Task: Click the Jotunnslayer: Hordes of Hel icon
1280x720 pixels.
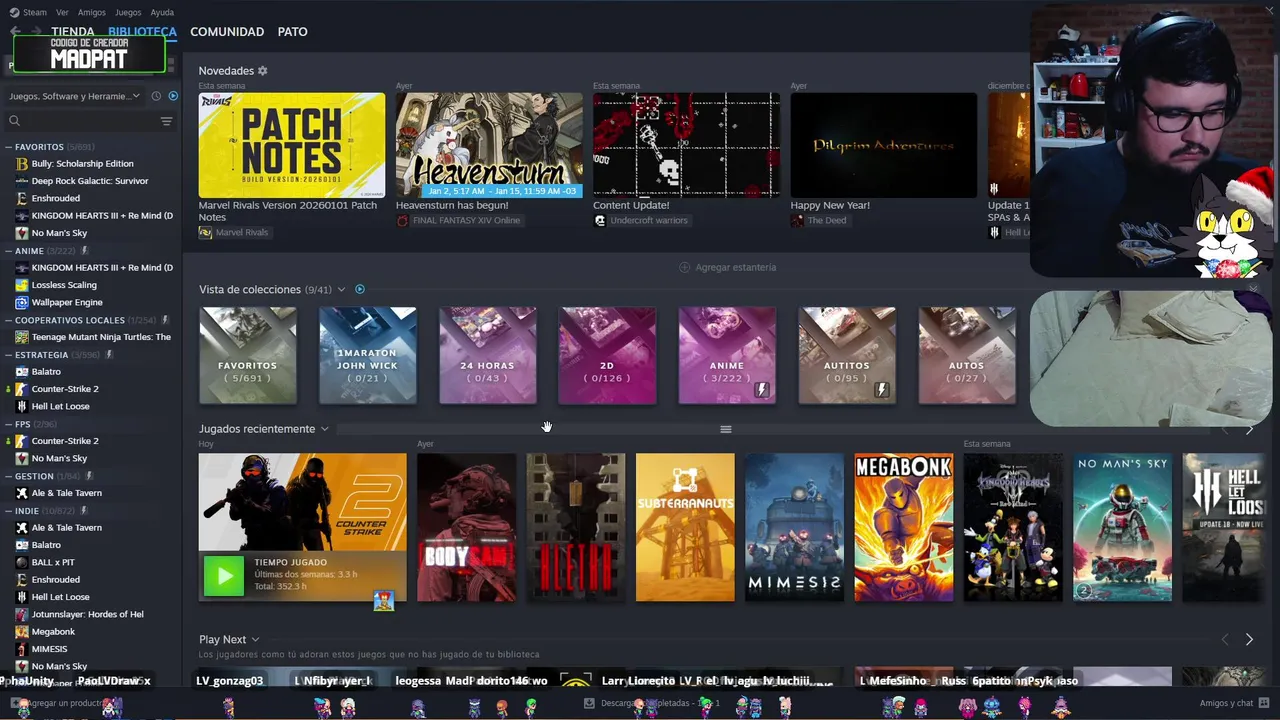Action: (x=22, y=614)
